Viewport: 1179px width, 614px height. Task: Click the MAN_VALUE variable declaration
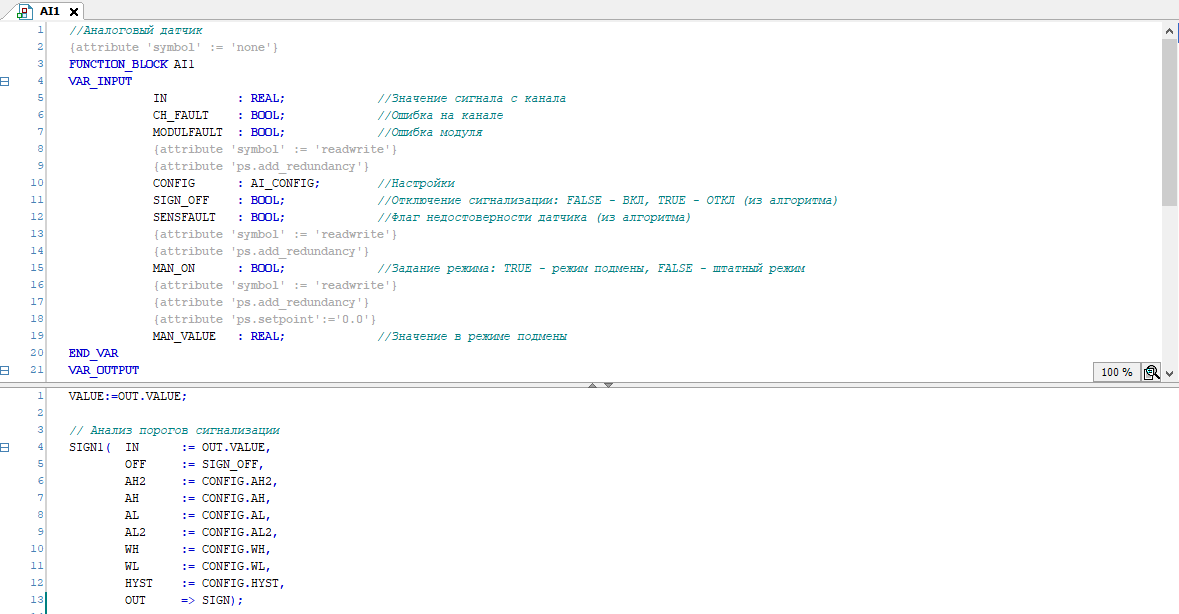click(x=184, y=336)
